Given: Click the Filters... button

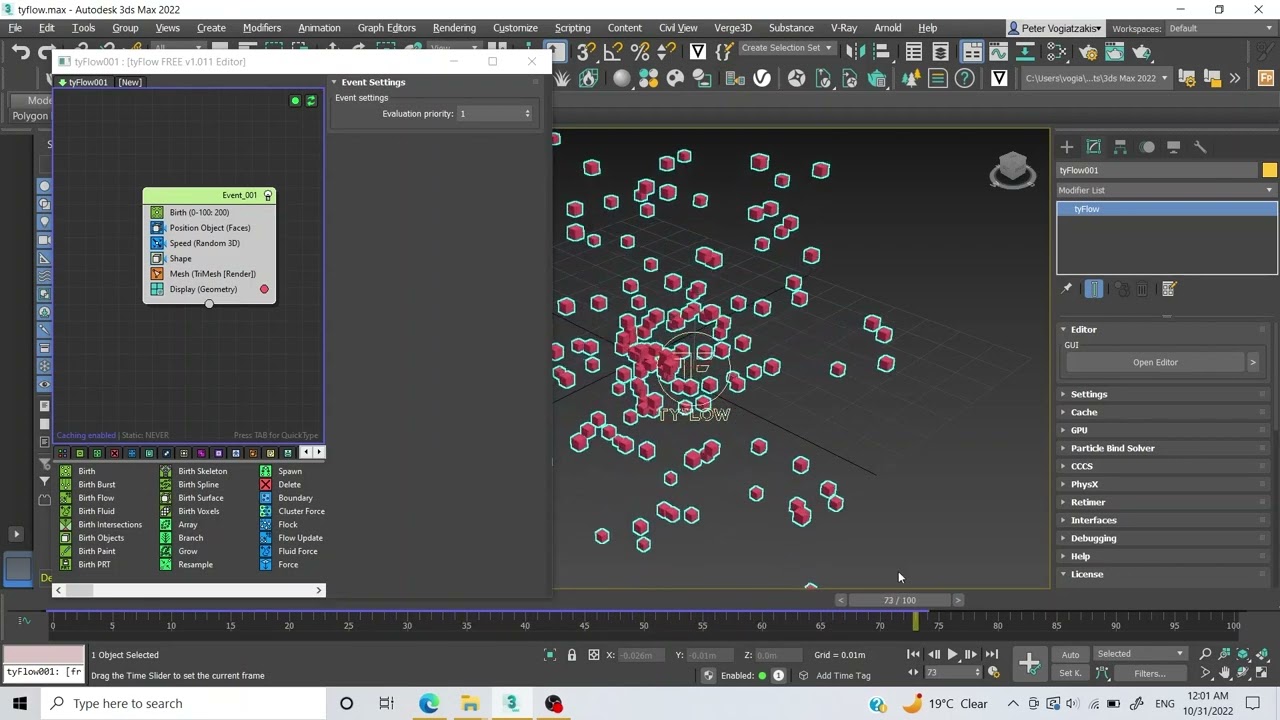Looking at the screenshot, I should tap(1150, 673).
